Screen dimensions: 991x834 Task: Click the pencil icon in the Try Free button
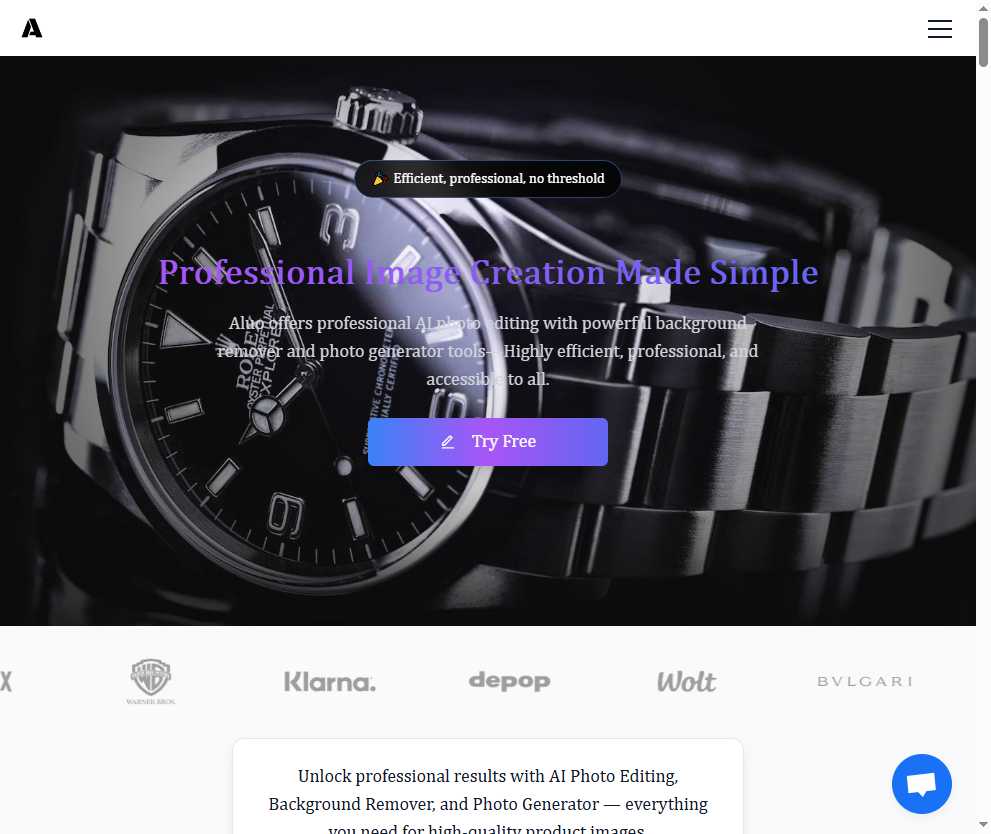click(x=447, y=442)
